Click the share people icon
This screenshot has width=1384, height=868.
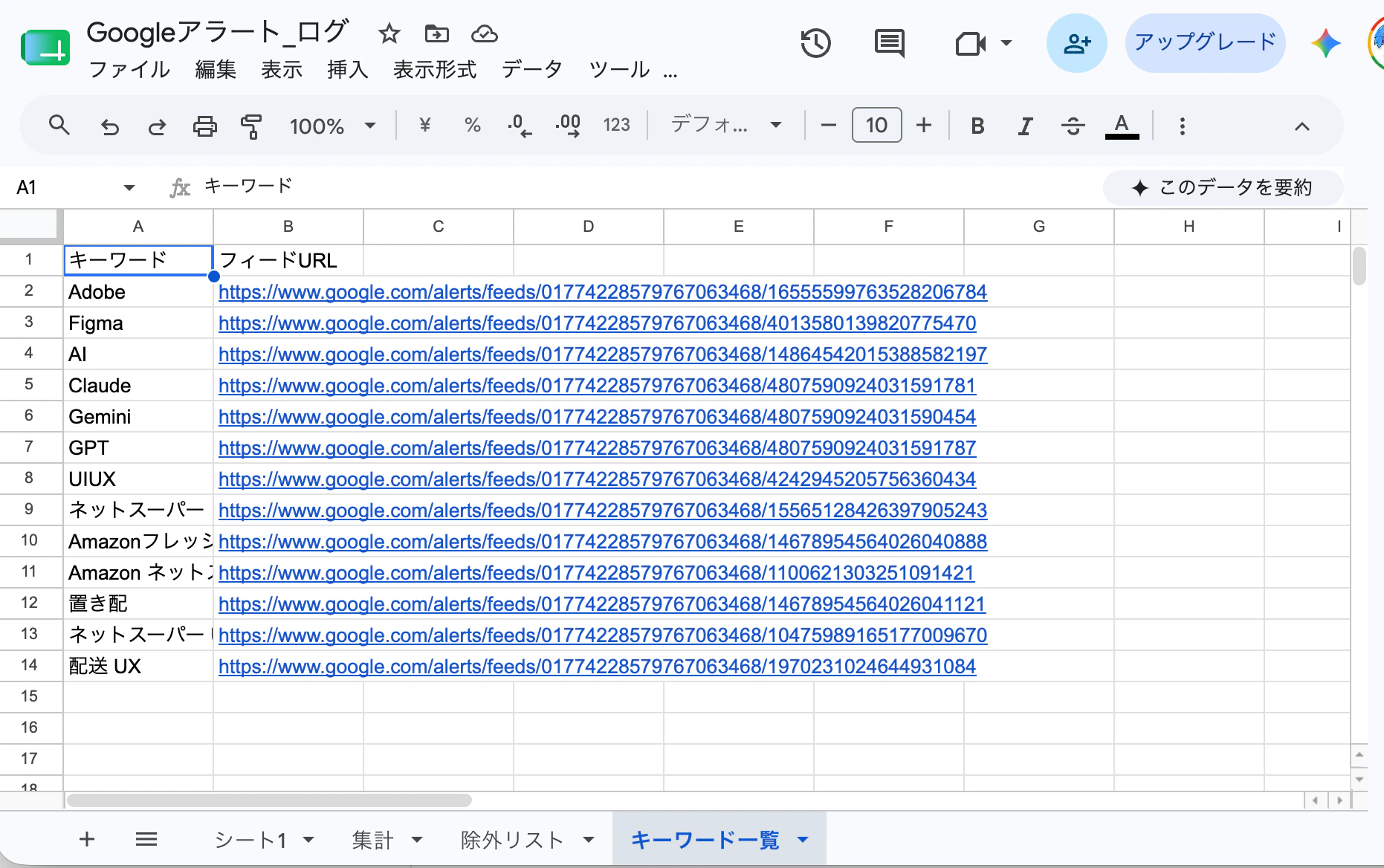pyautogui.click(x=1076, y=43)
